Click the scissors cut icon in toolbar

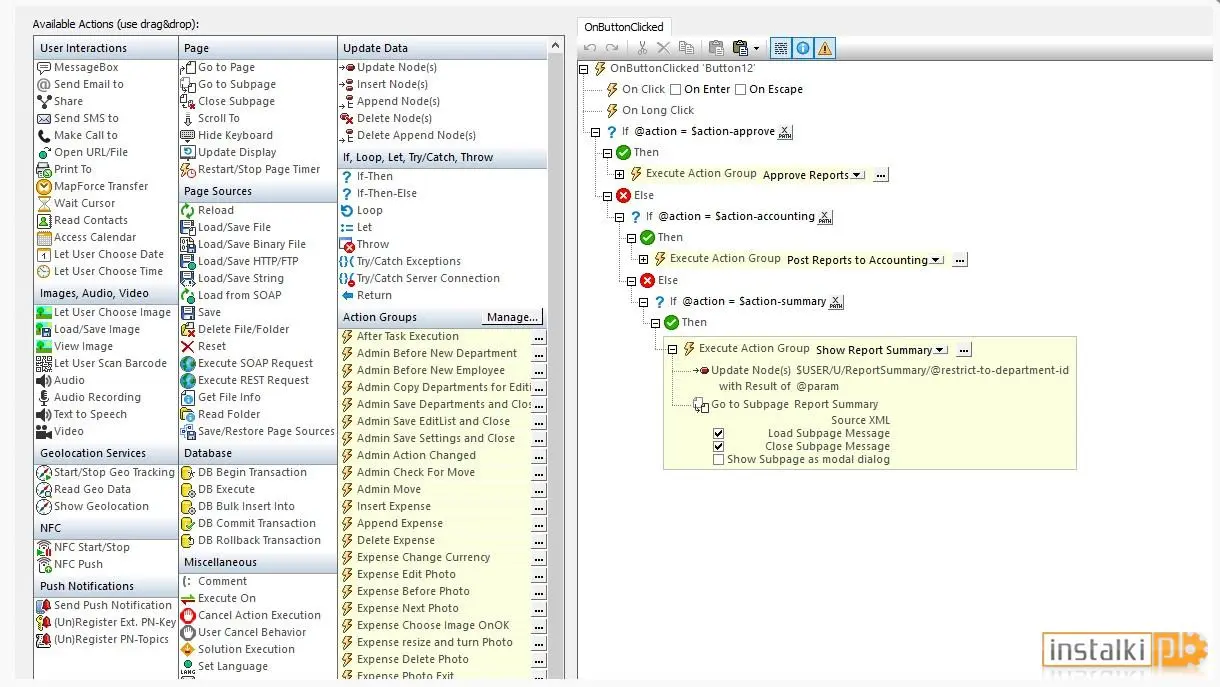coord(642,47)
